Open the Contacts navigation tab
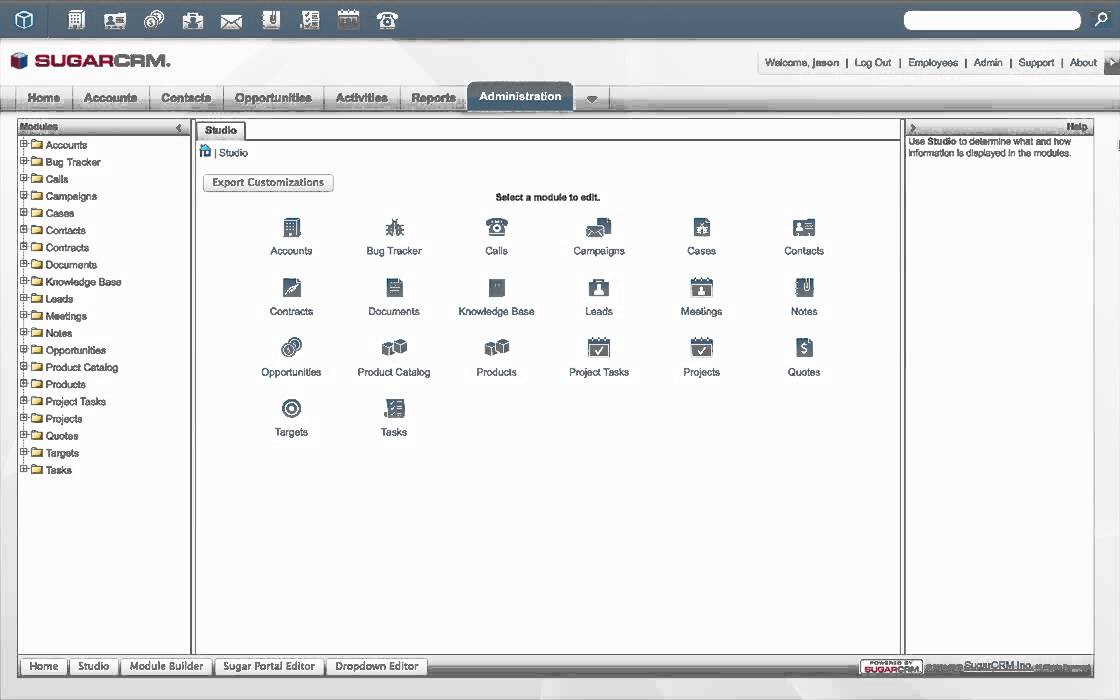The width and height of the screenshot is (1120, 700). click(x=186, y=98)
